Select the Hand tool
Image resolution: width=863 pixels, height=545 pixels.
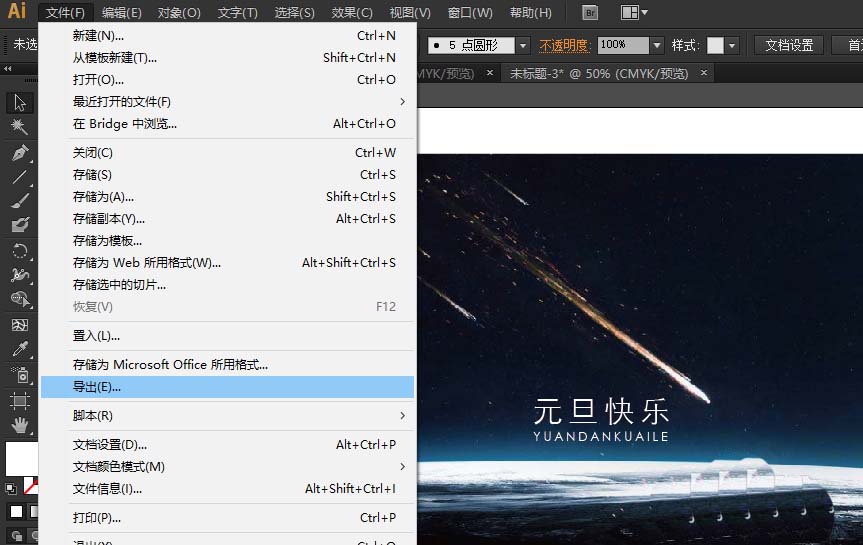pyautogui.click(x=20, y=424)
